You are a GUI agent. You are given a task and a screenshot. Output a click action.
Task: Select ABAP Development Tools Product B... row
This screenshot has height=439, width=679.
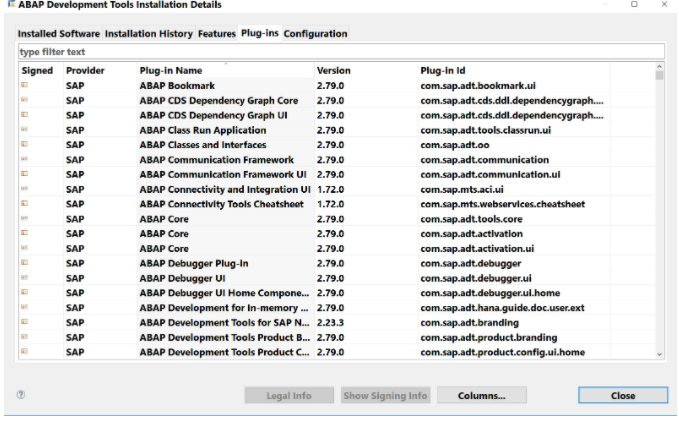coord(337,337)
